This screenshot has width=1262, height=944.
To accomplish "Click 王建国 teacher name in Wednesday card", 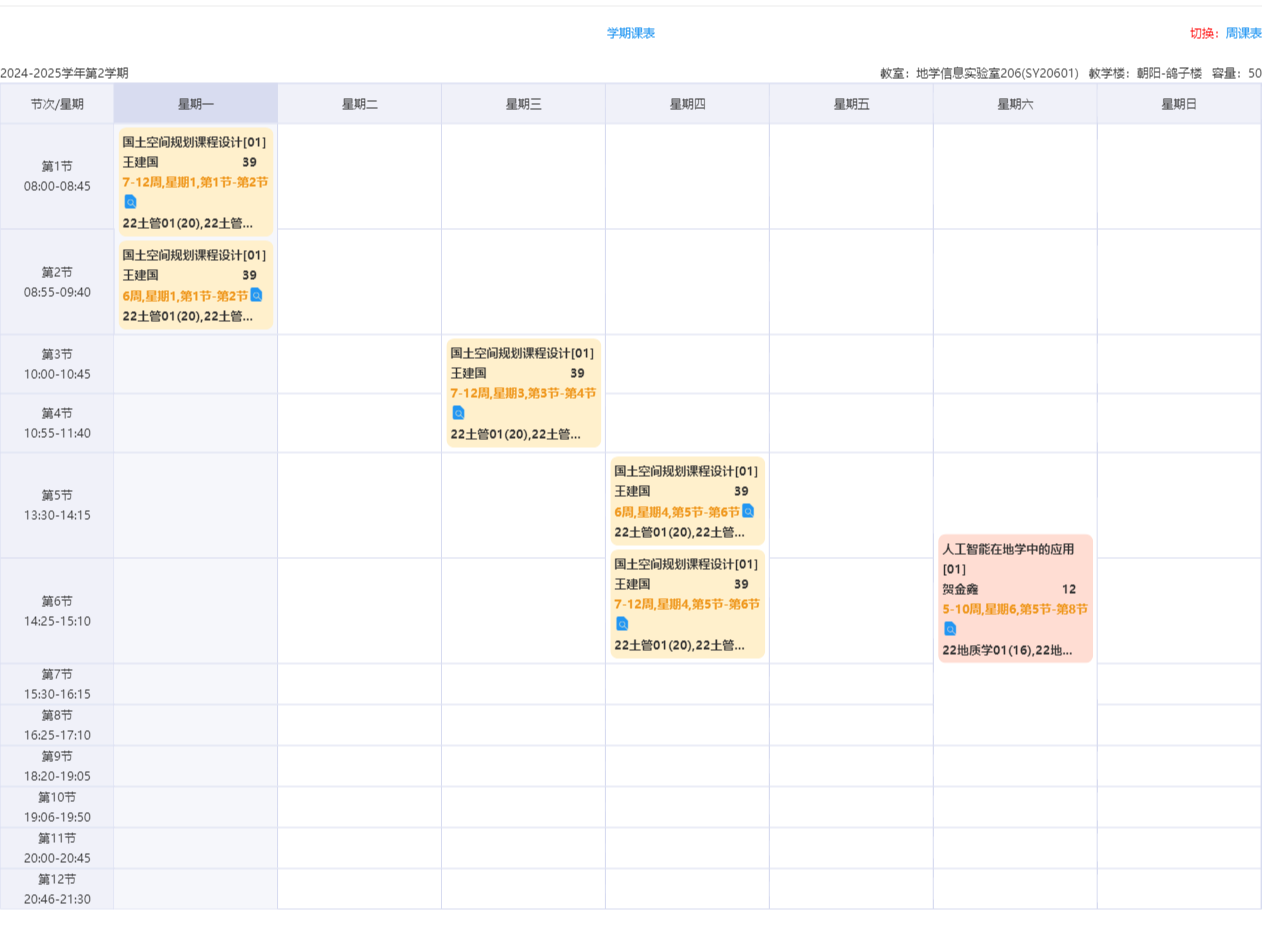I will click(x=468, y=373).
